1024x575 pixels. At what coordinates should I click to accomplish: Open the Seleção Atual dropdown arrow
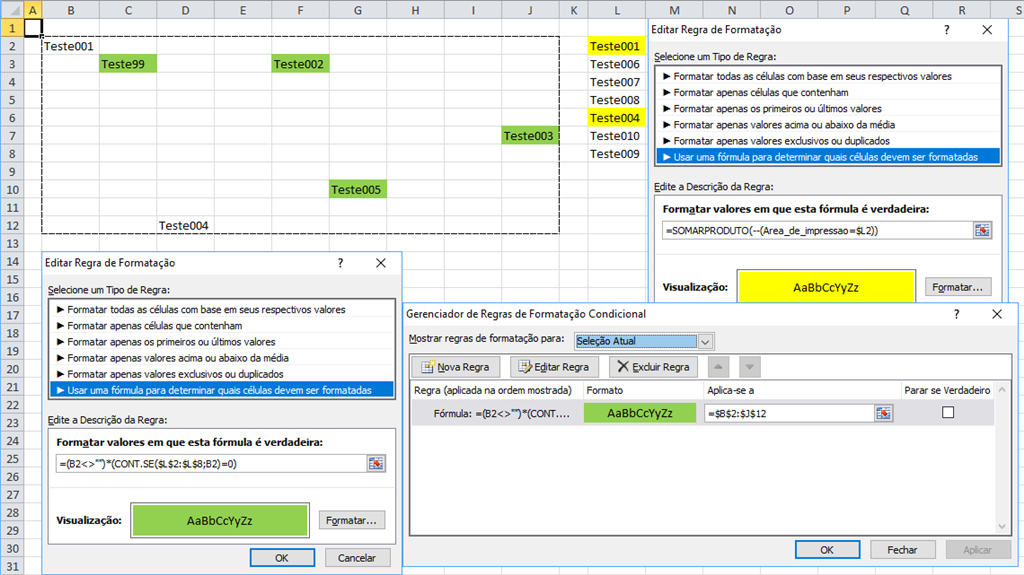point(705,341)
